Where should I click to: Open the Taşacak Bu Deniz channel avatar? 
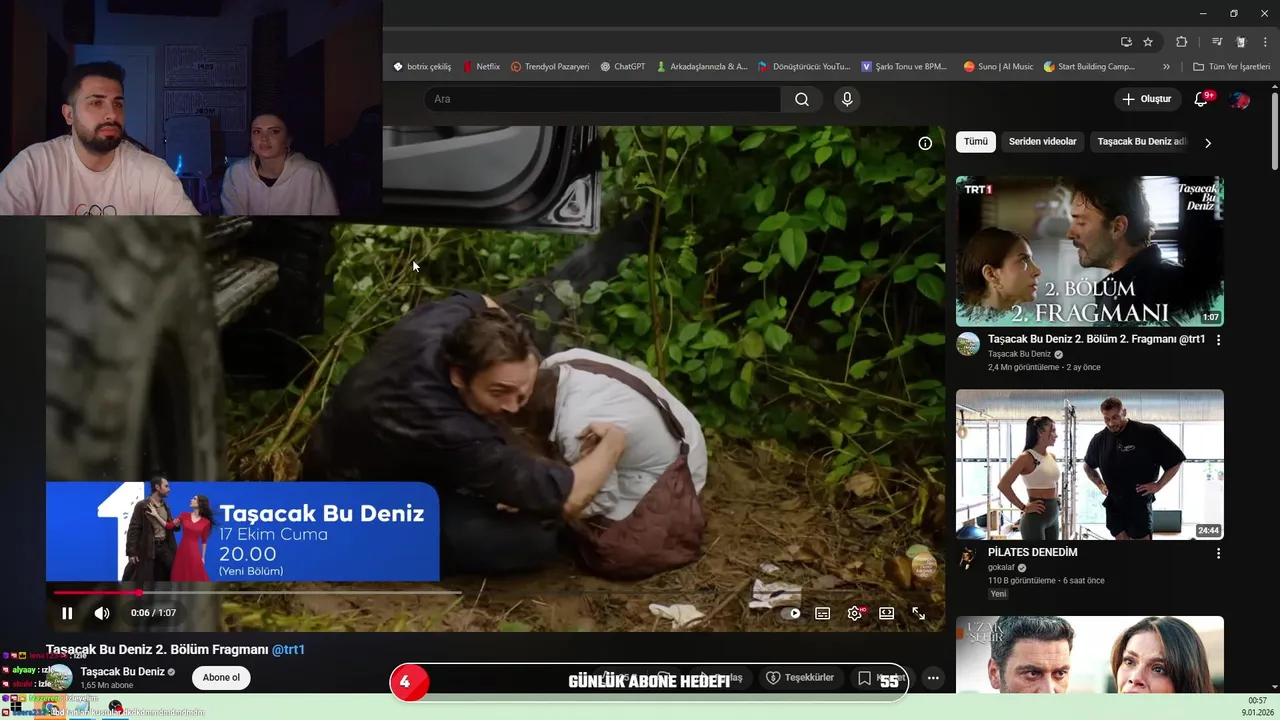[61, 677]
